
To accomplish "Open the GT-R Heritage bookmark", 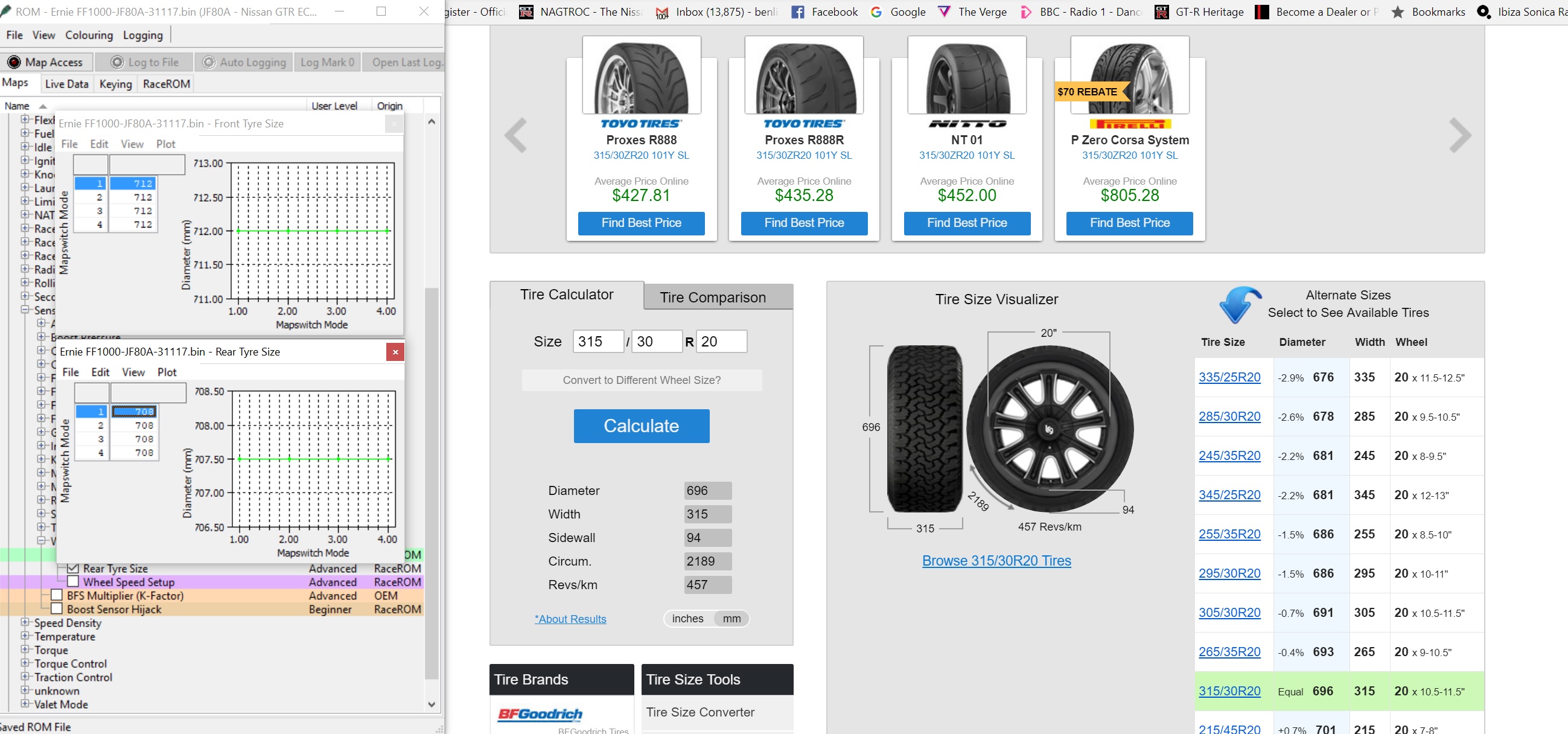I will 1199,11.
